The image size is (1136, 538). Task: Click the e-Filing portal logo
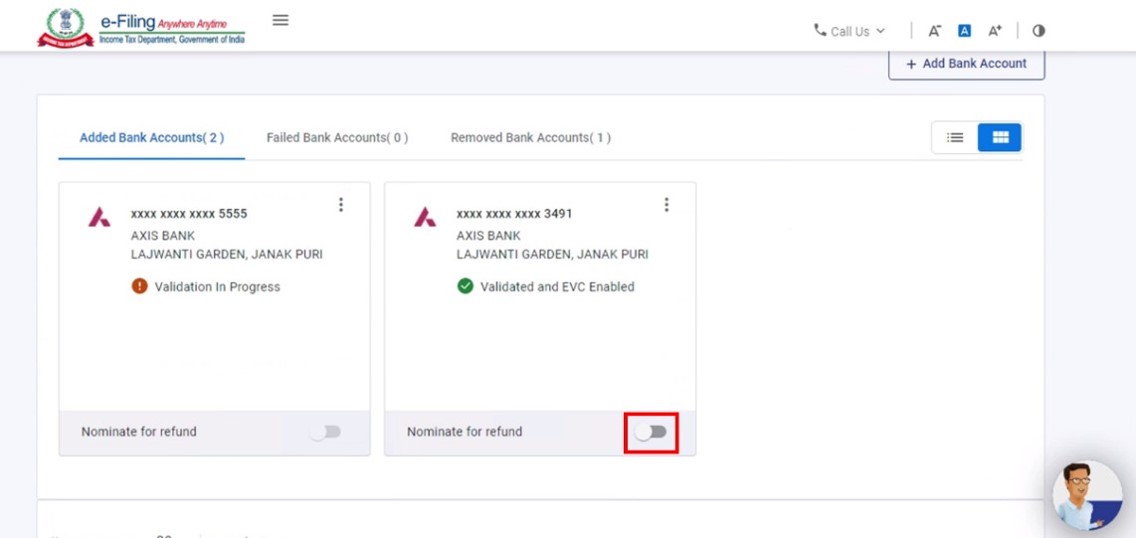click(141, 27)
